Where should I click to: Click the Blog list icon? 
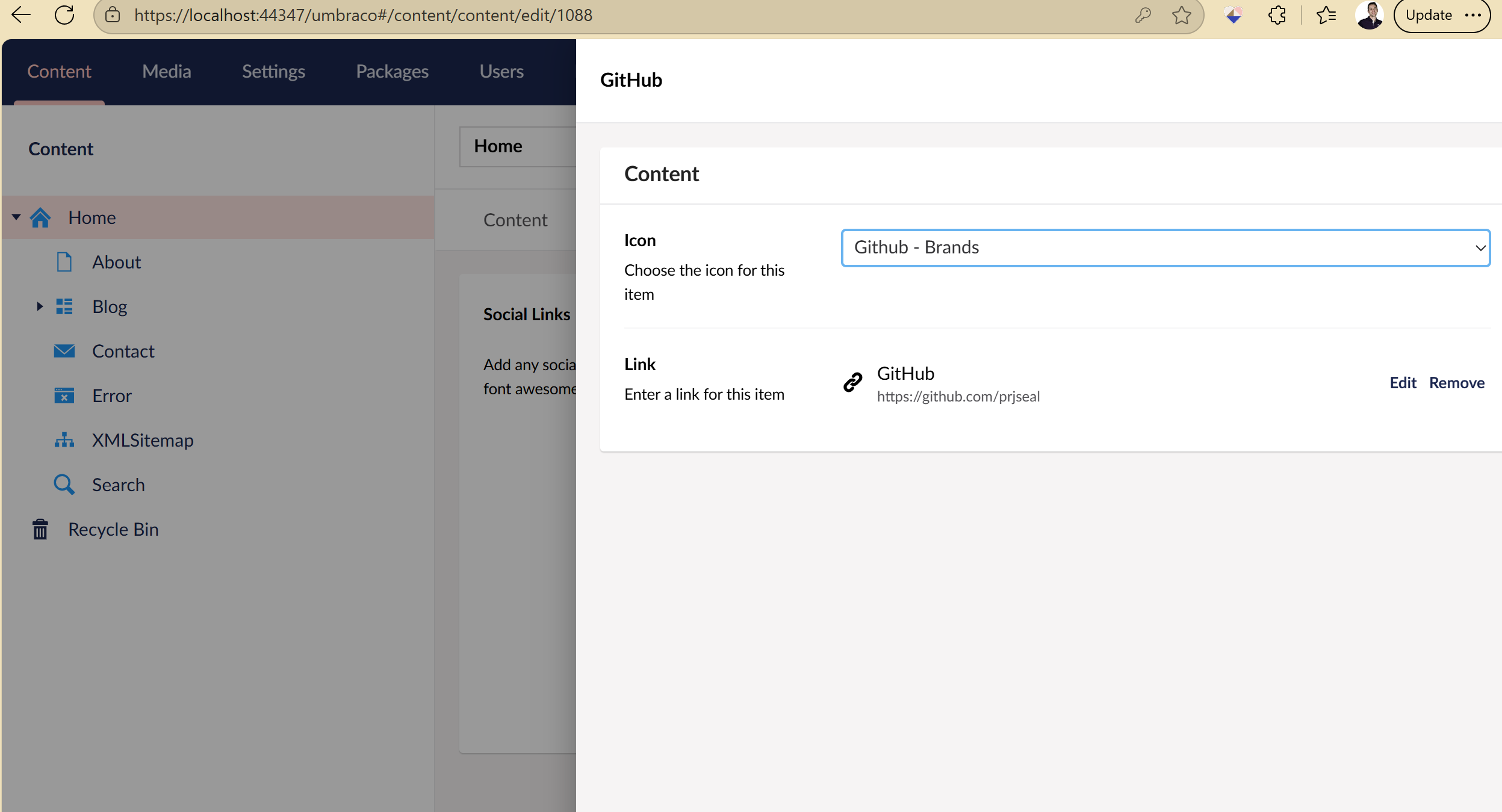[64, 306]
